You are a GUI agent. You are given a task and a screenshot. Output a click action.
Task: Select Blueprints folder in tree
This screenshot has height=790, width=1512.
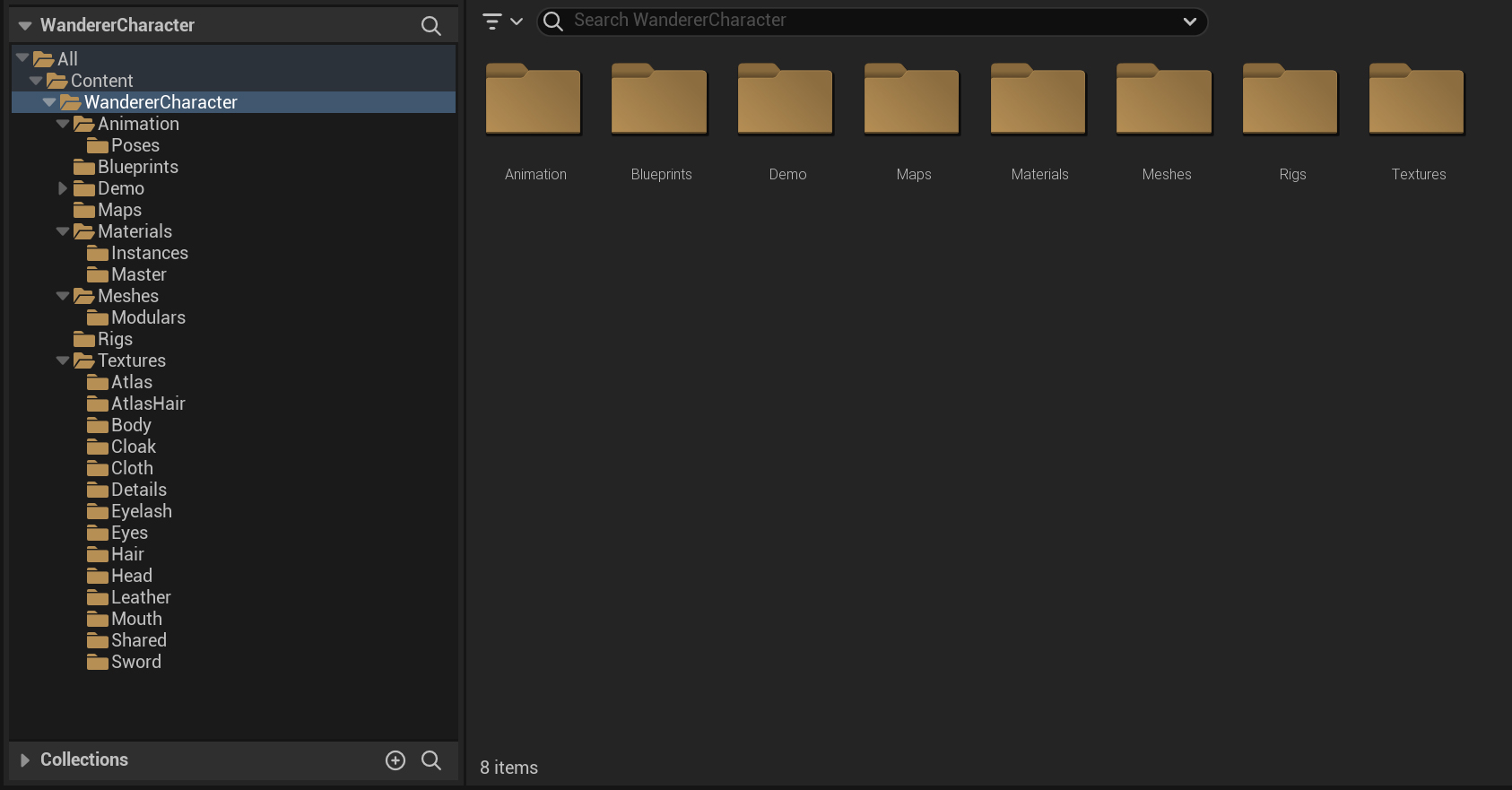(x=126, y=167)
